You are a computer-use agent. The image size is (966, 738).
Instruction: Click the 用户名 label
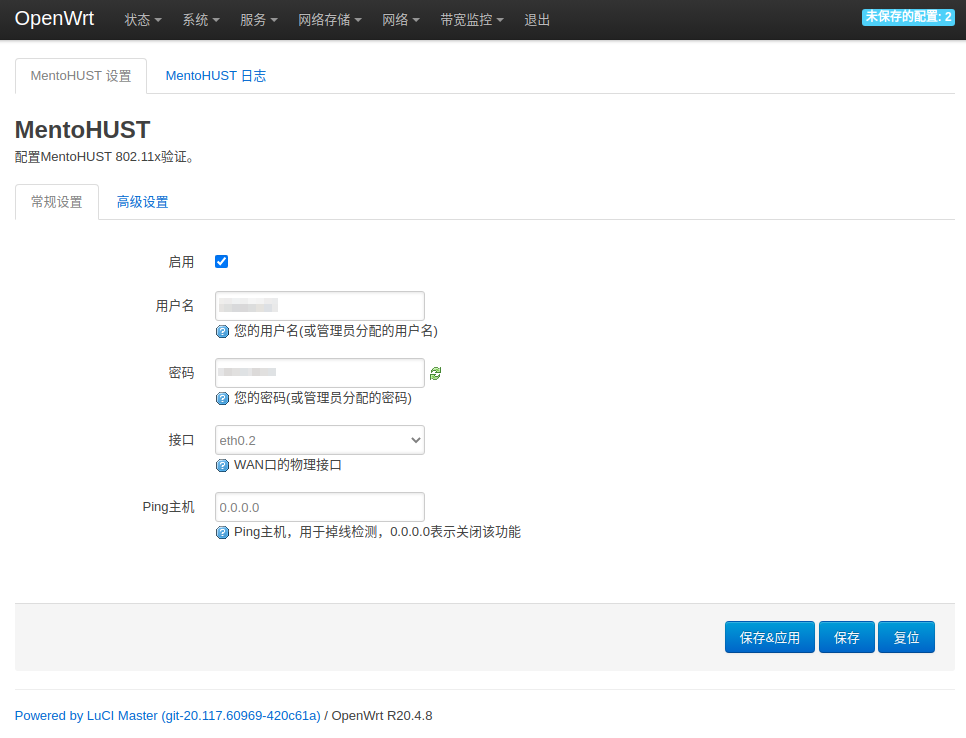(174, 306)
